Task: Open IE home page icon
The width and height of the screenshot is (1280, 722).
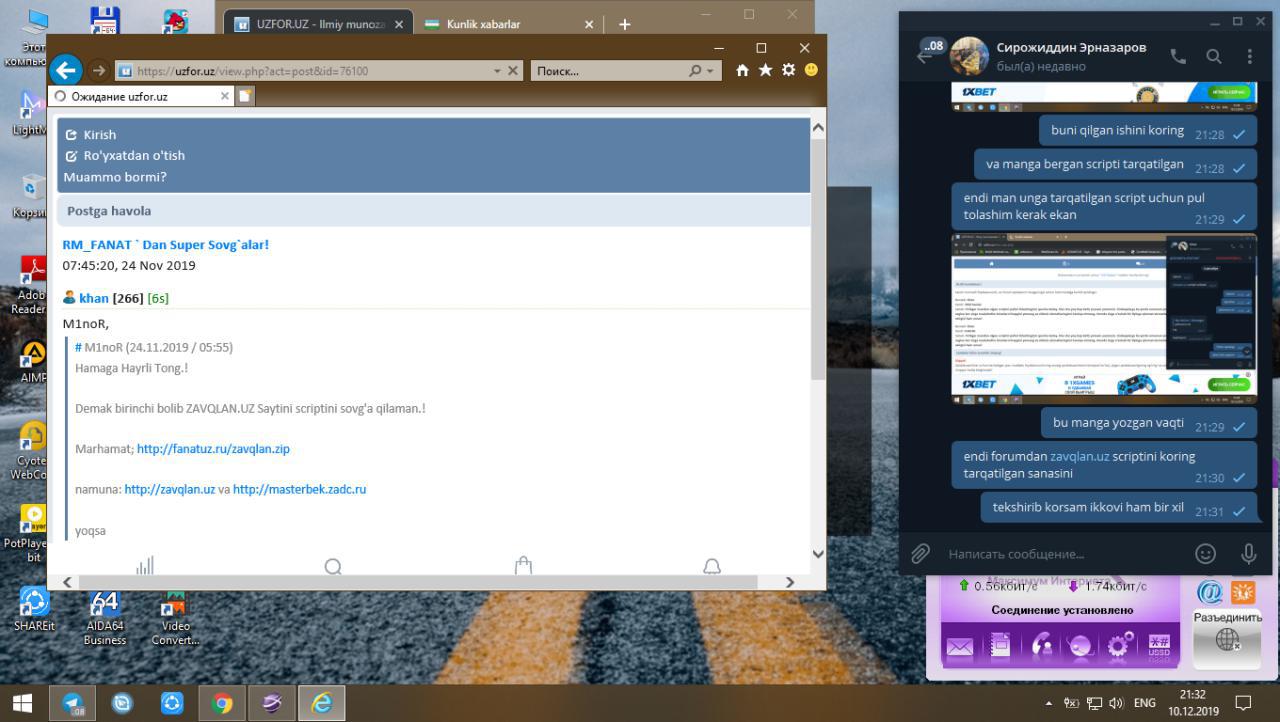Action: pos(742,70)
